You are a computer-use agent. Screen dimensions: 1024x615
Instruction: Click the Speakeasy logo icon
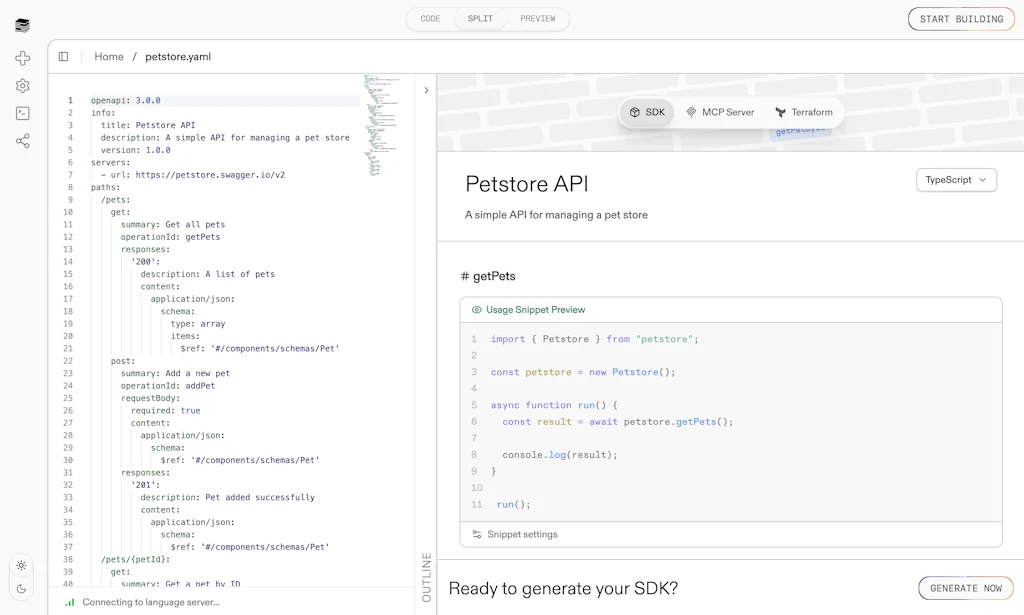click(23, 25)
